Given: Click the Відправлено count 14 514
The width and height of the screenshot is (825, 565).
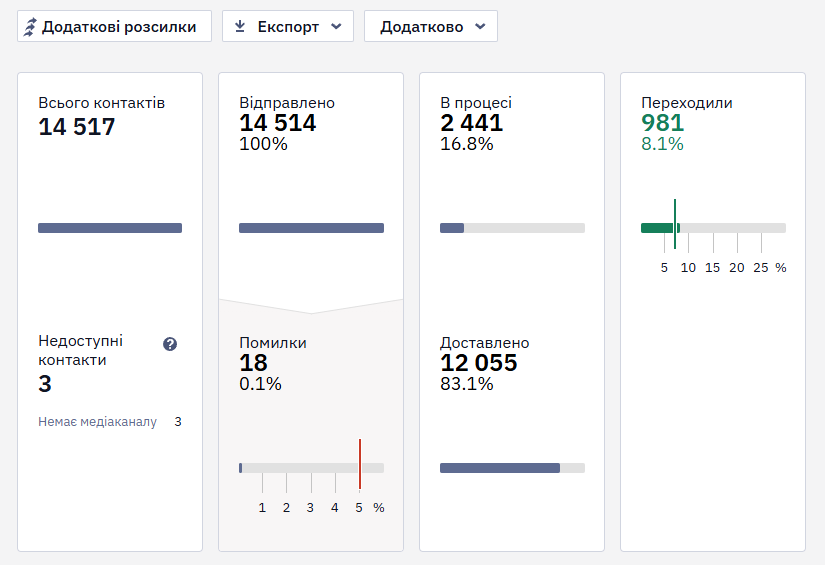Looking at the screenshot, I should [277, 123].
